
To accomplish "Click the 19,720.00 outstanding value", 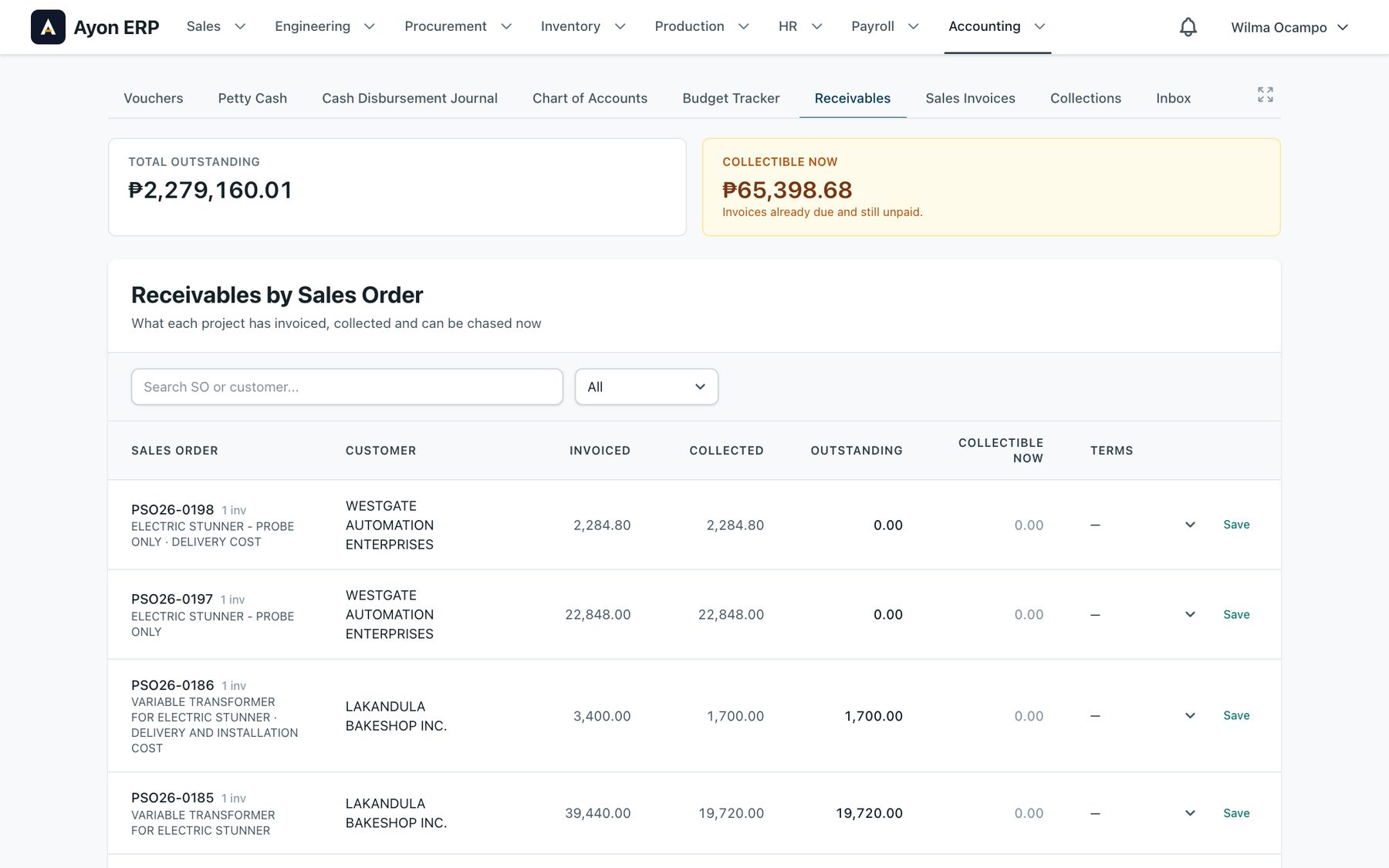I will [869, 813].
